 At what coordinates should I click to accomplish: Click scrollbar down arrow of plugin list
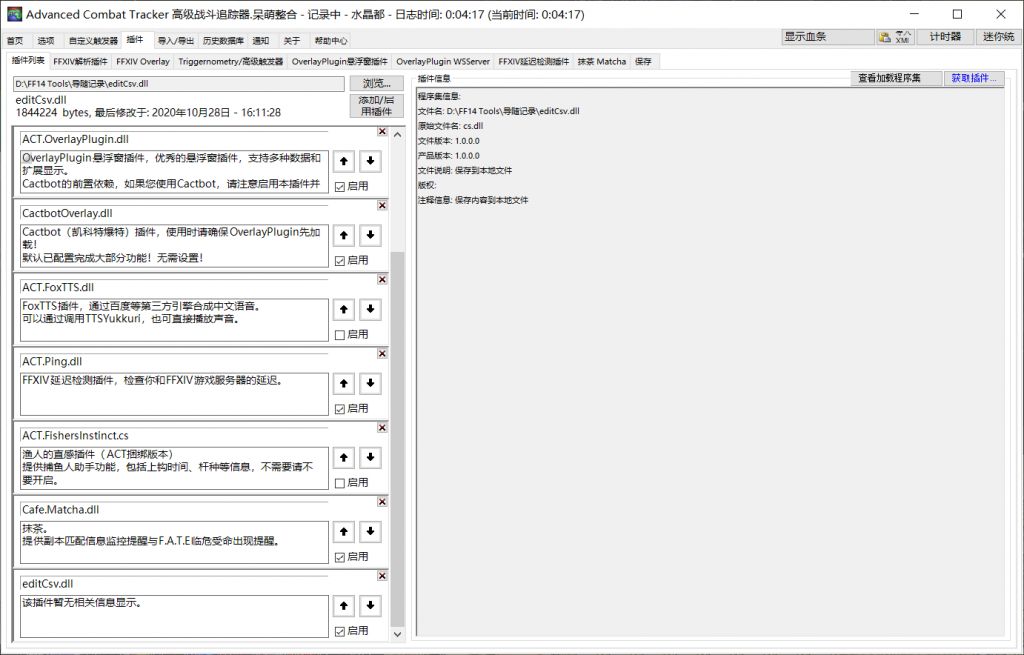(398, 634)
